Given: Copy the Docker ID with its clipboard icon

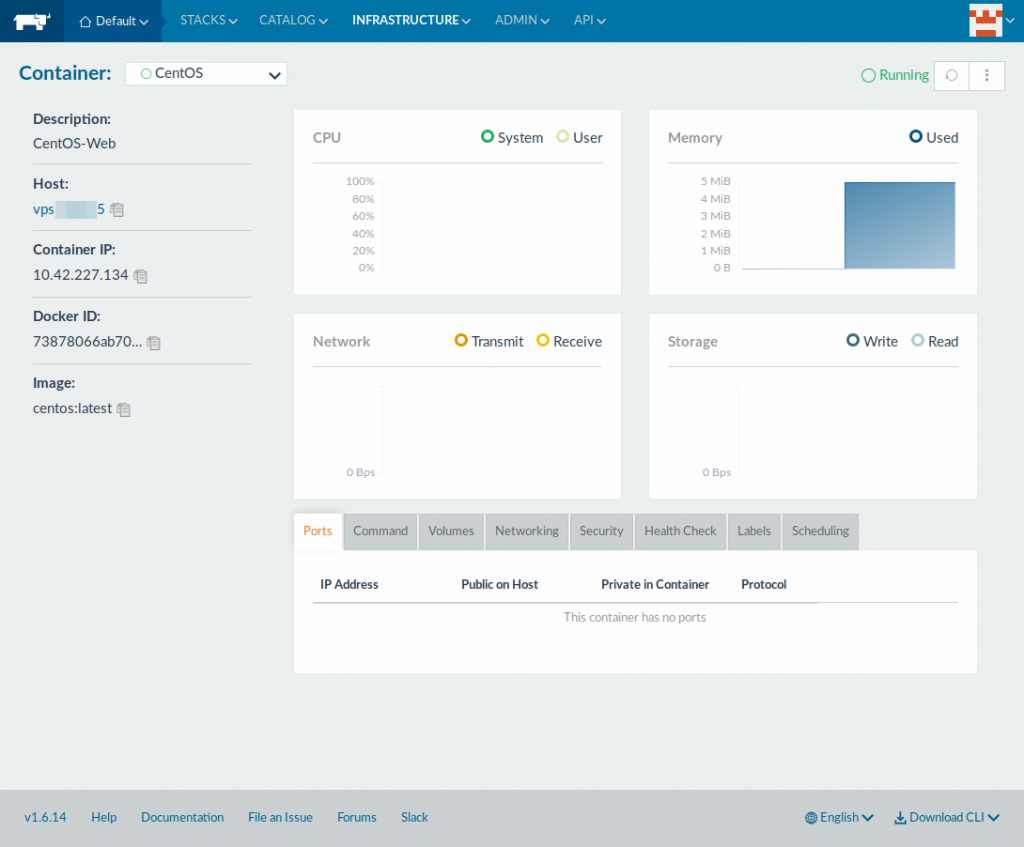Looking at the screenshot, I should click(x=153, y=343).
